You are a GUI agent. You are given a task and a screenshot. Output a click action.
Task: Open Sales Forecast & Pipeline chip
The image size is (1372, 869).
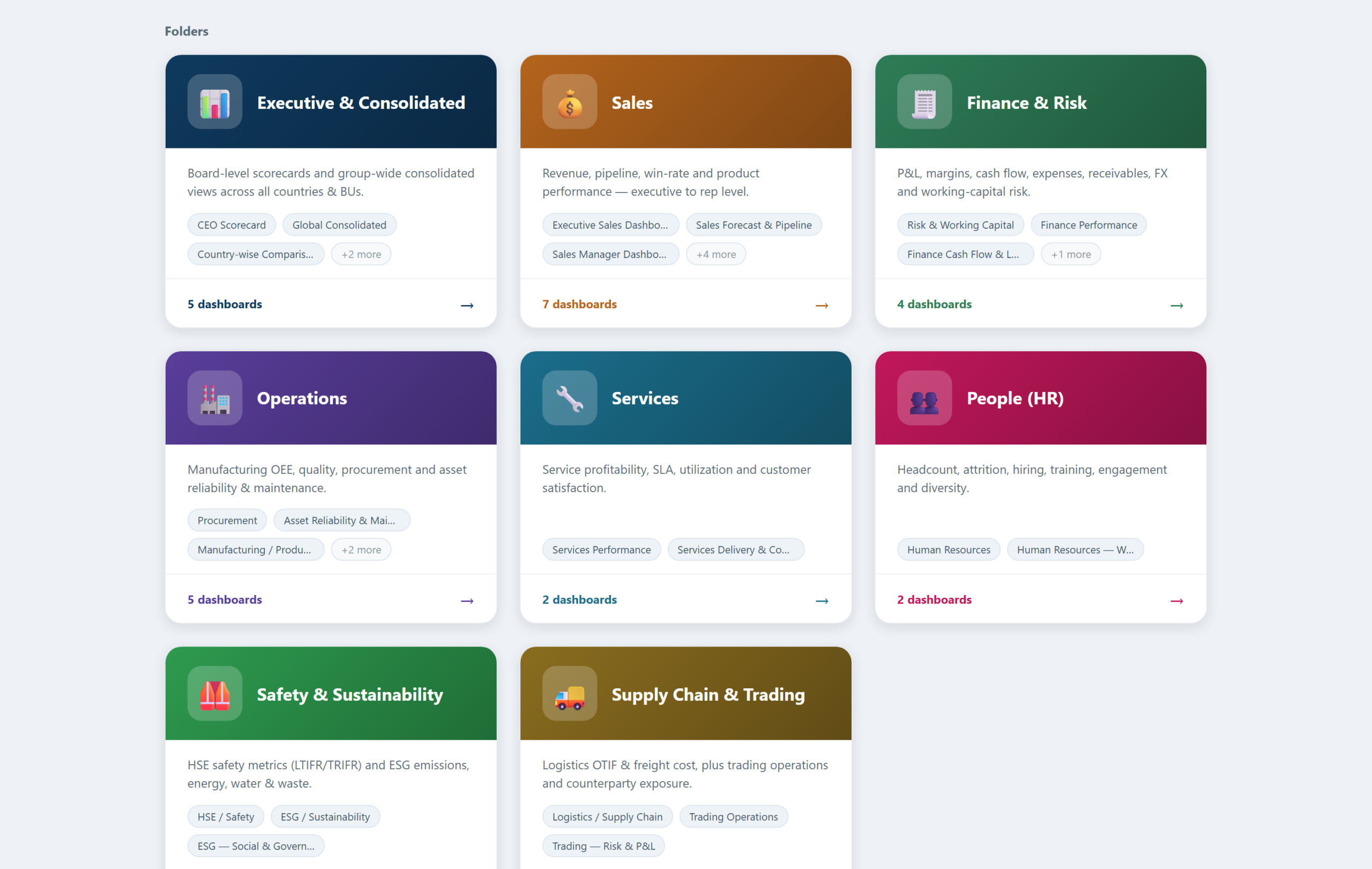coord(754,225)
